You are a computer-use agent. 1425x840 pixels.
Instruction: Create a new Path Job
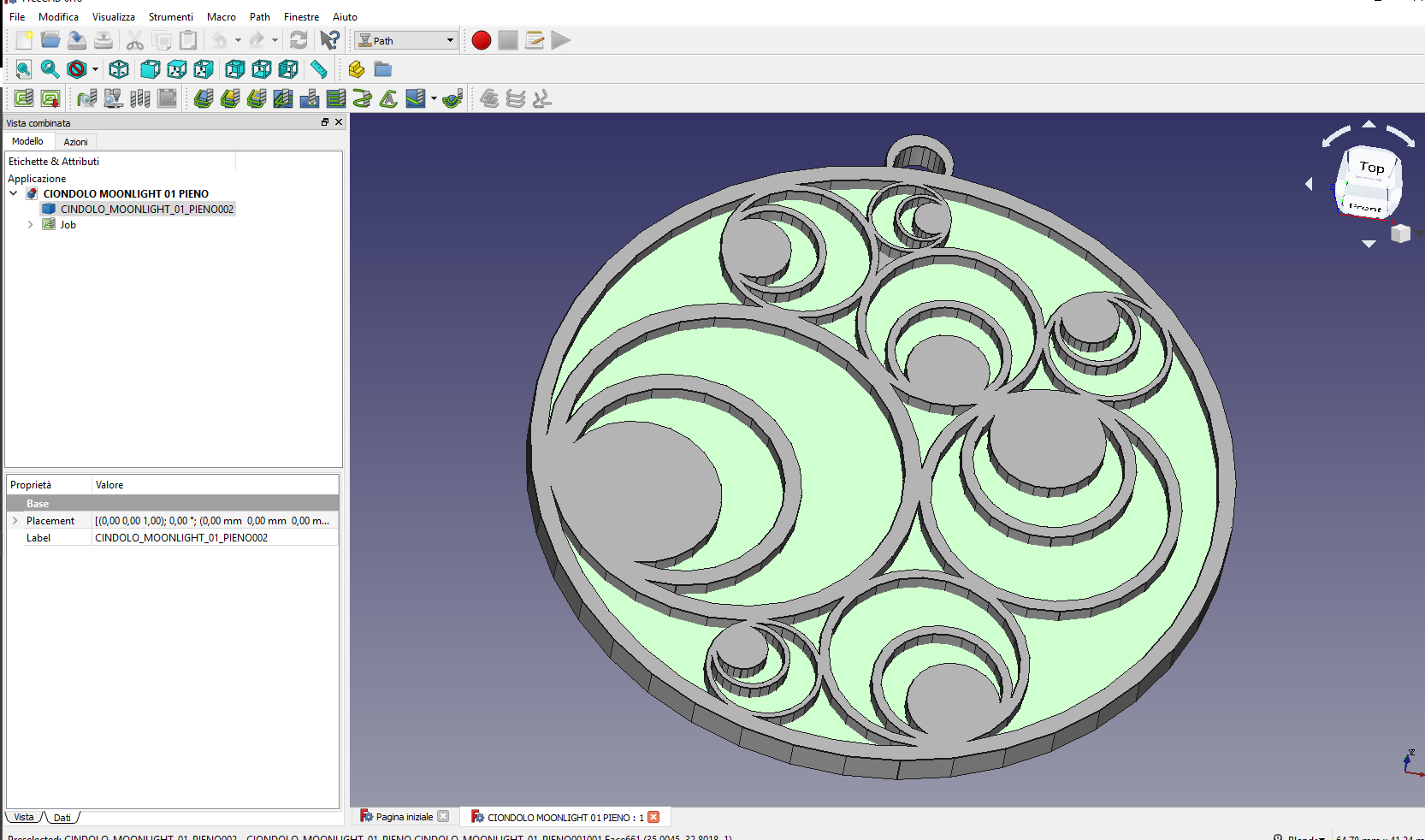[24, 98]
